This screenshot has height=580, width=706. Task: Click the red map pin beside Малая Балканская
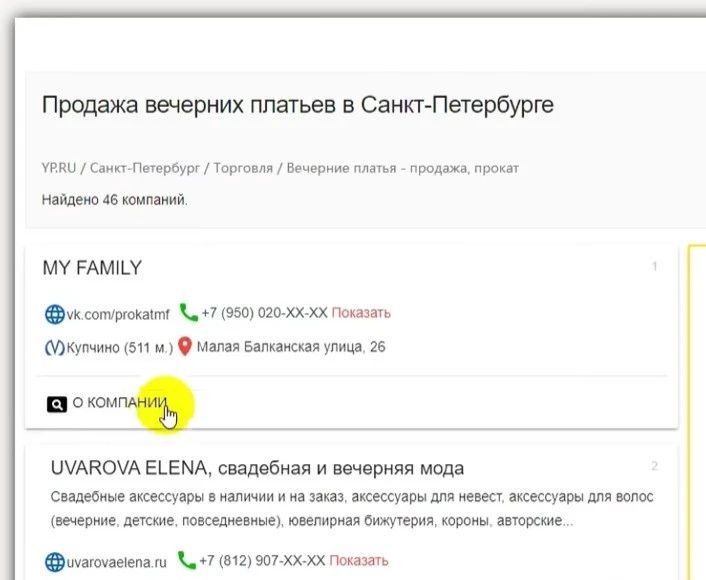coord(185,346)
